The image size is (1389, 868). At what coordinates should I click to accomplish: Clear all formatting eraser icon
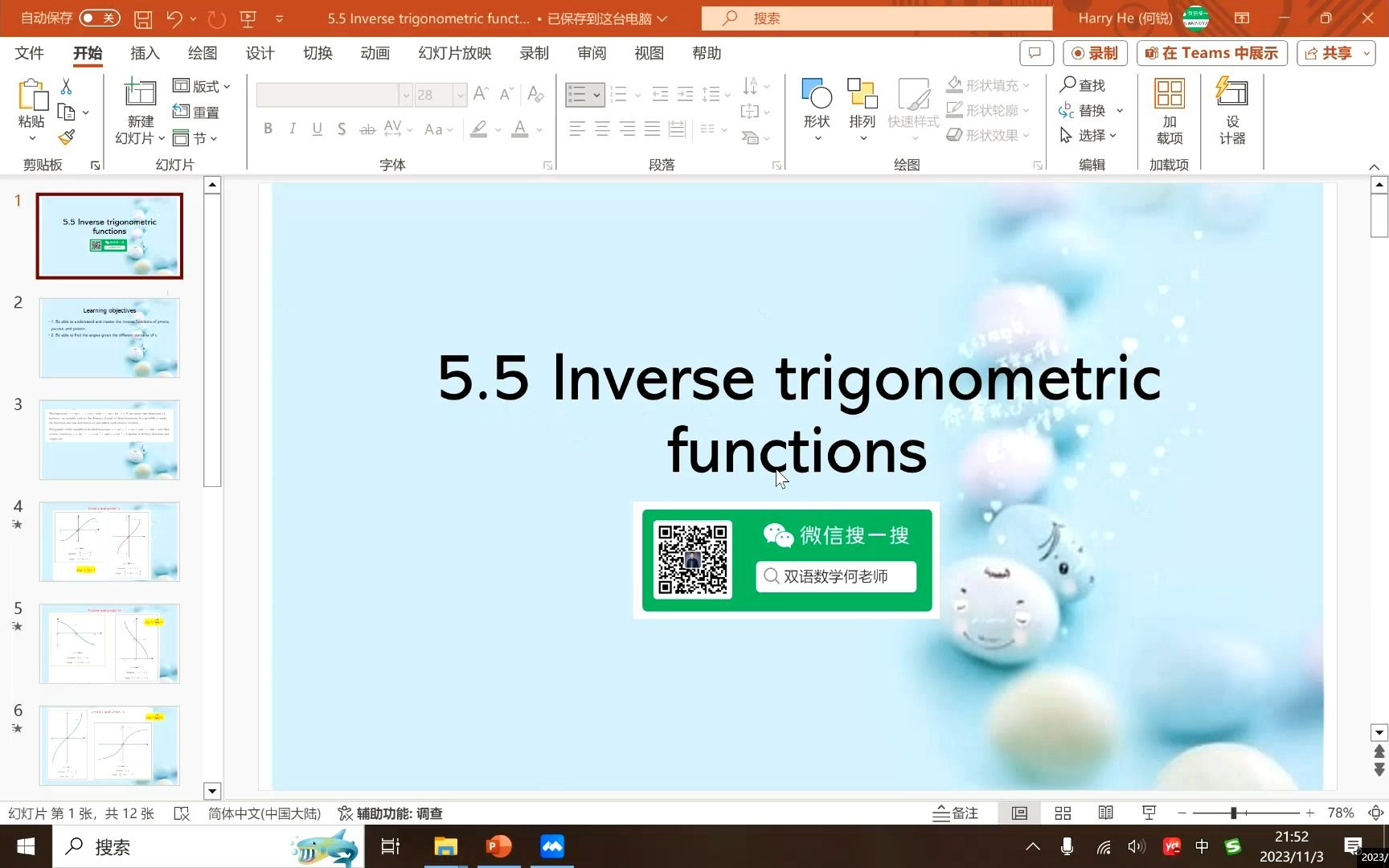point(536,94)
